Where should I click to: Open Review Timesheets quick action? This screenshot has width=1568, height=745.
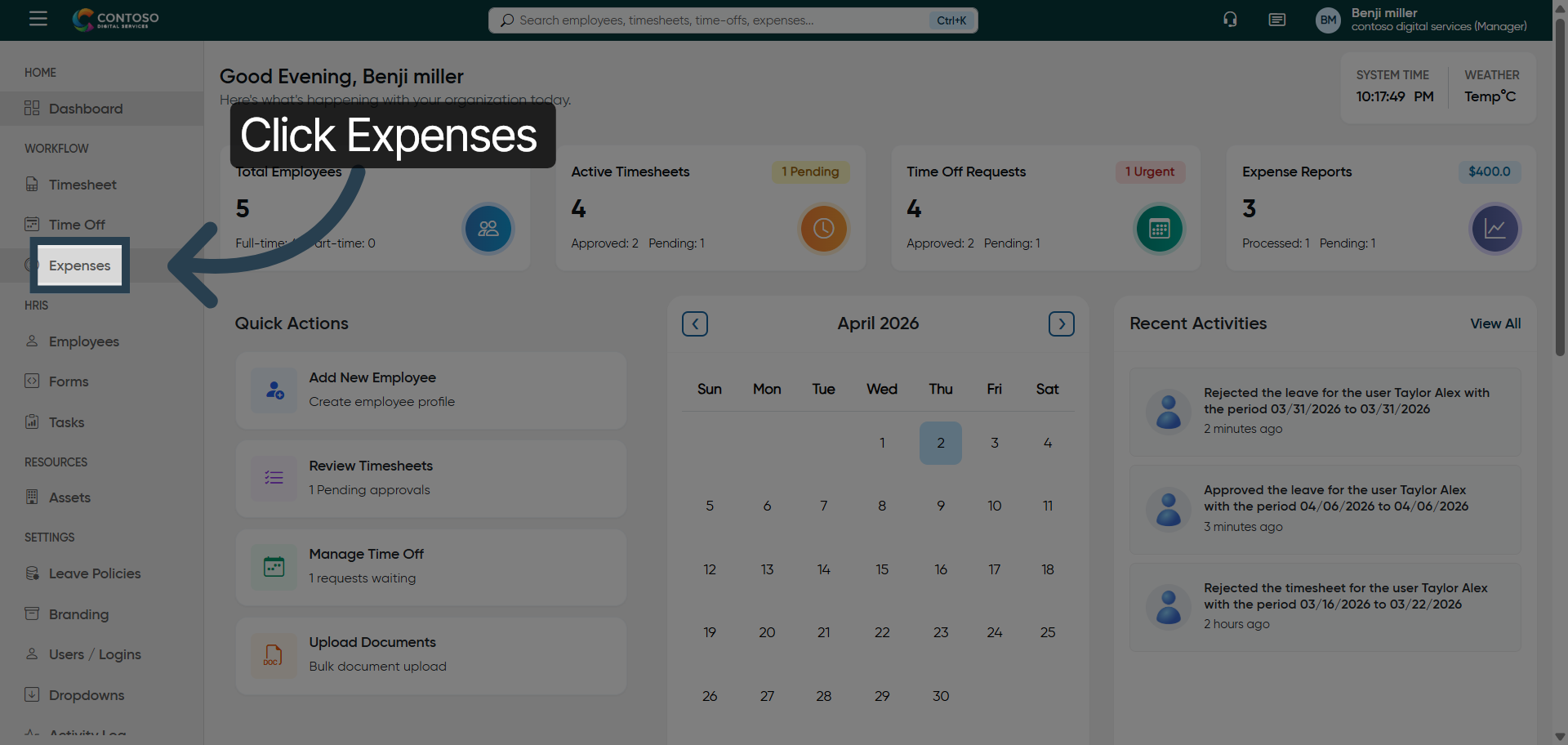pos(430,478)
